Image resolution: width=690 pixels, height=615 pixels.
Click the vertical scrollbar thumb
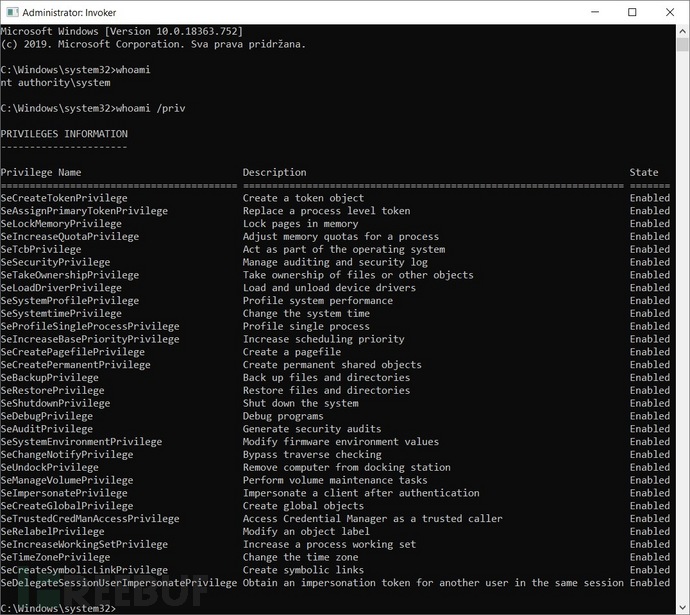click(682, 44)
